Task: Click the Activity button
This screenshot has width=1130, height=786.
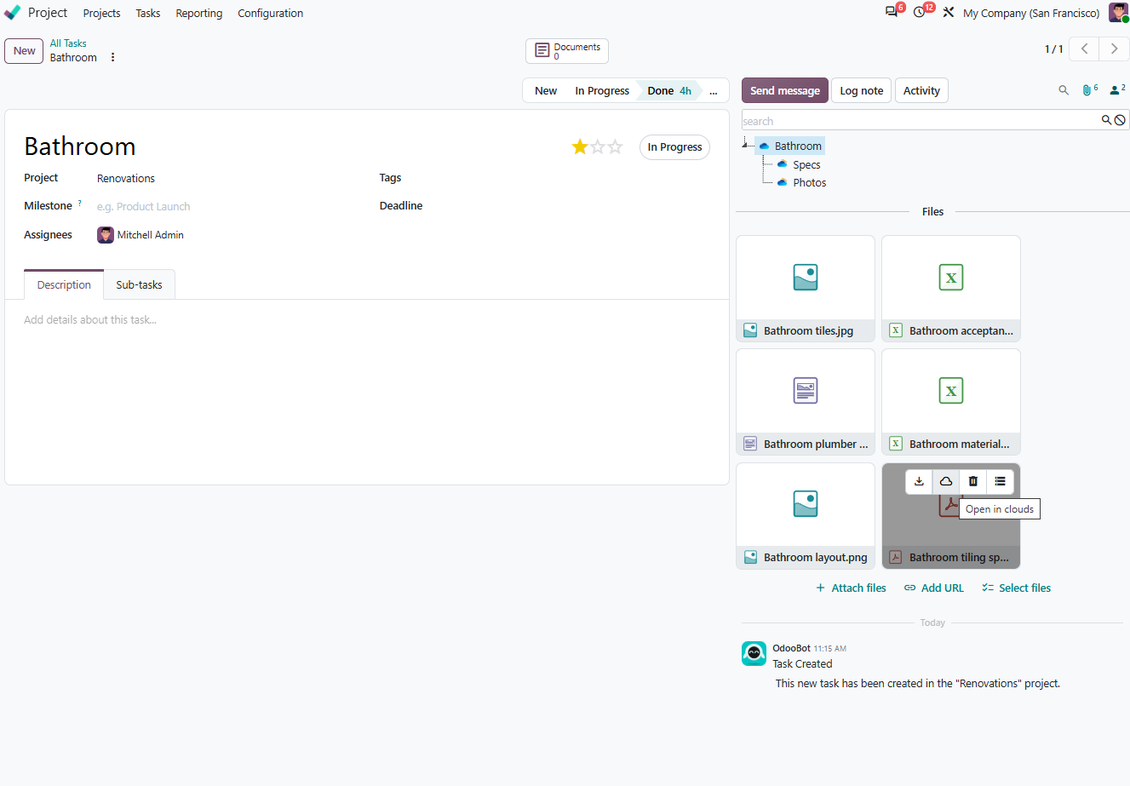Action: tap(921, 91)
